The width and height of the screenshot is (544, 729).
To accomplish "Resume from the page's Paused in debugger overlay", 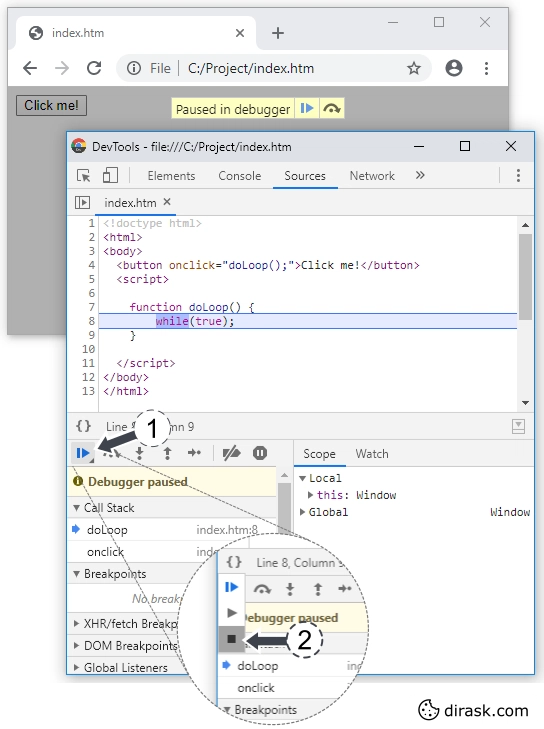I will click(x=306, y=109).
